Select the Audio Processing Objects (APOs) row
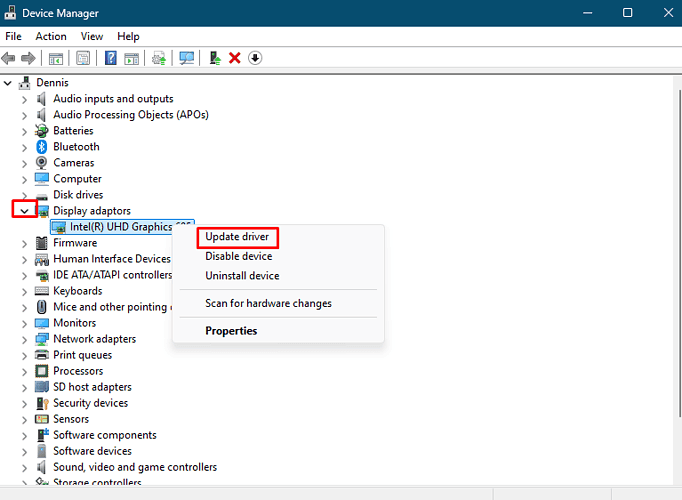Screen dimensions: 682x500 tap(131, 115)
